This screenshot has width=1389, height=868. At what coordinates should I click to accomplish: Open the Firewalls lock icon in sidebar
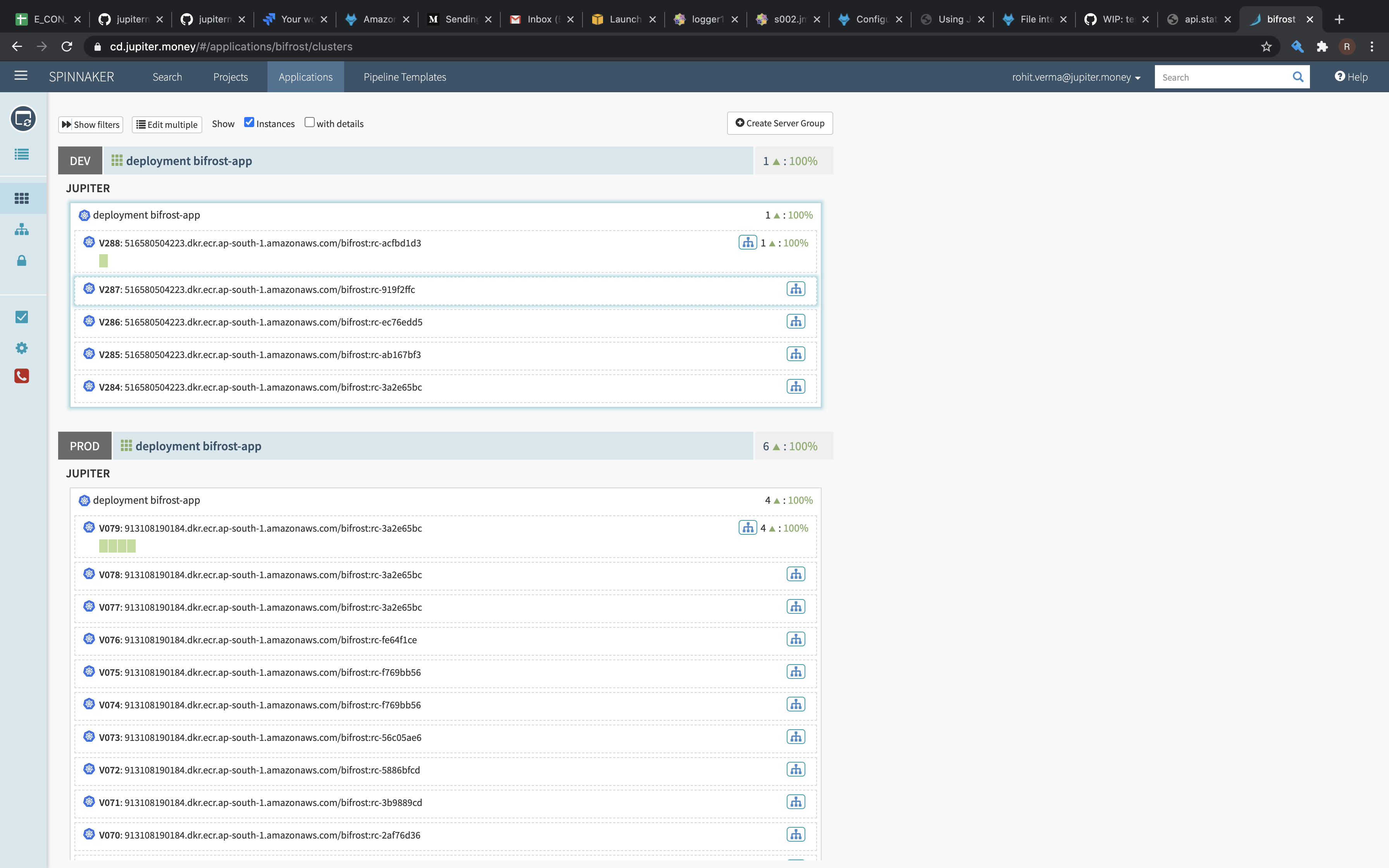click(x=22, y=261)
